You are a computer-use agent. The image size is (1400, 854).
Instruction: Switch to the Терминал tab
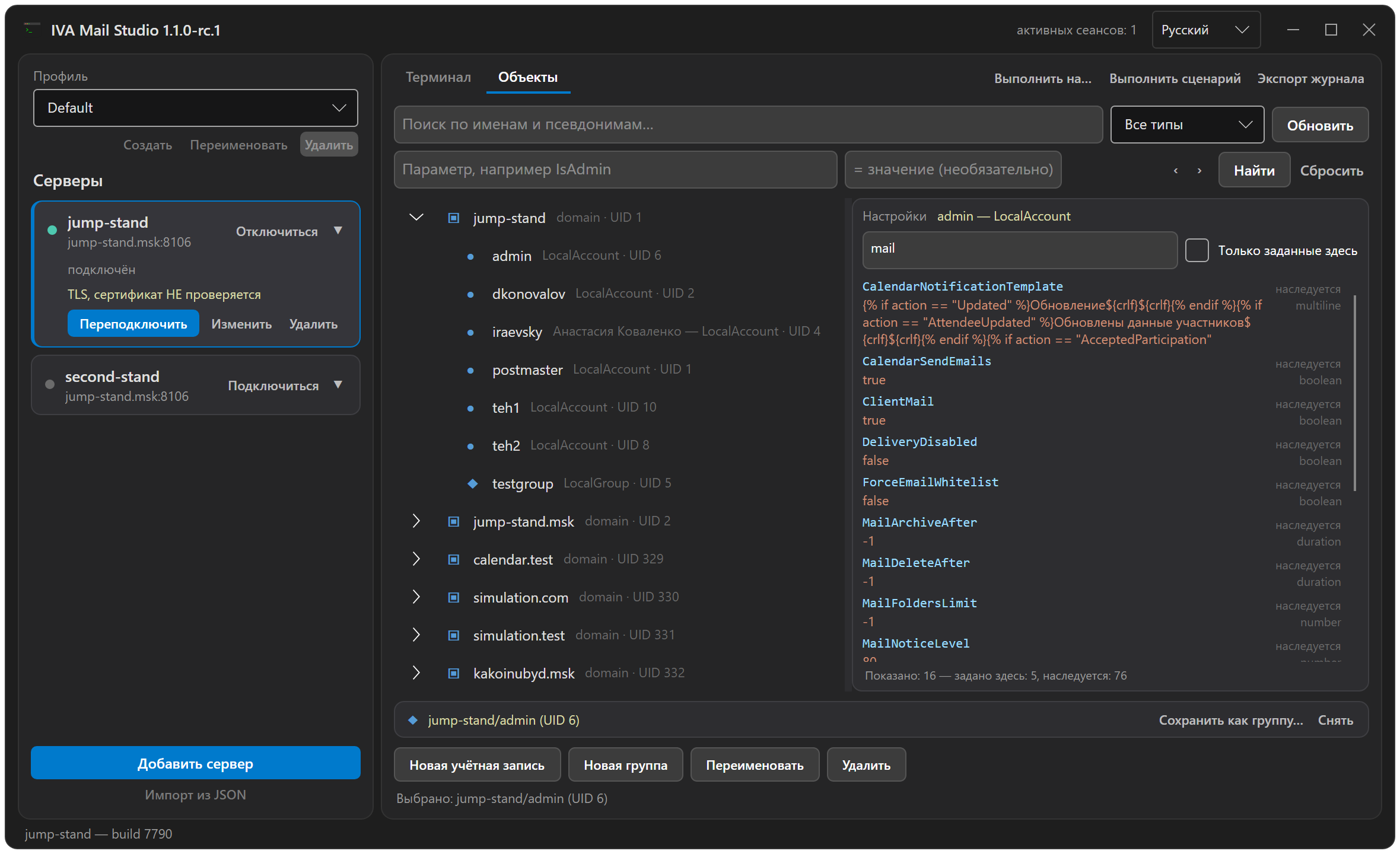438,77
